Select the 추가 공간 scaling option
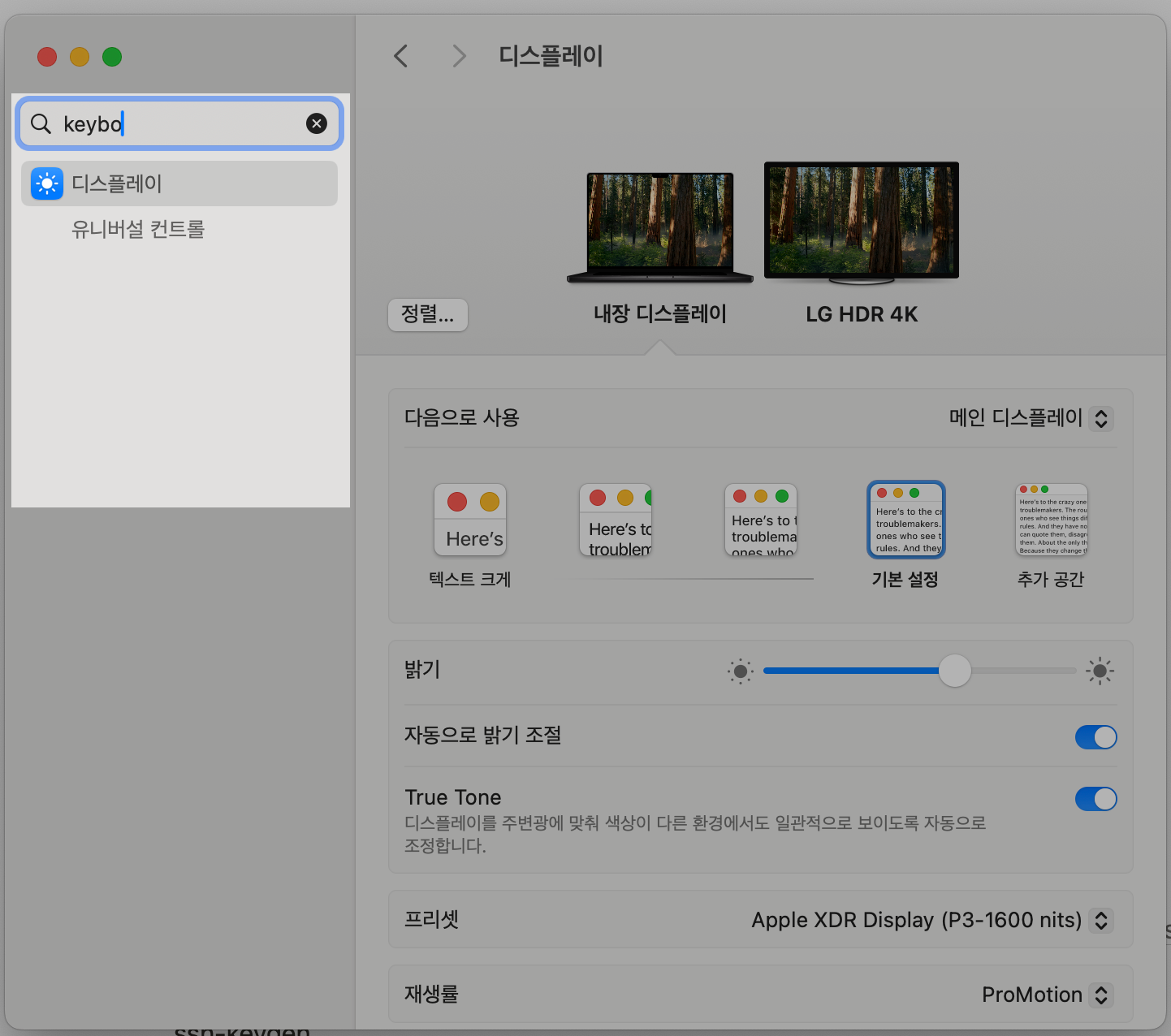 1051,520
